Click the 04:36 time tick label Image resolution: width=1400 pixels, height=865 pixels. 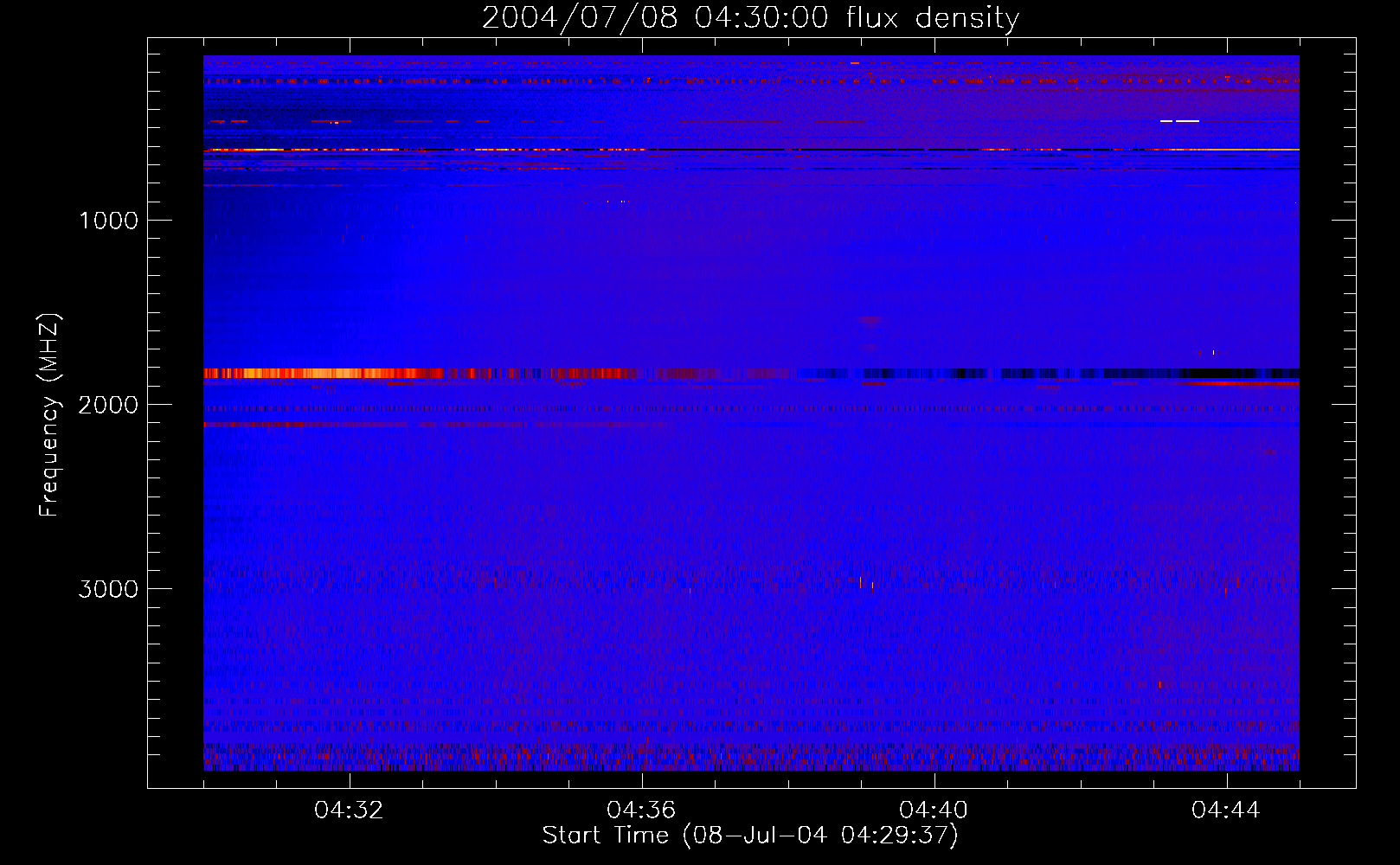(641, 811)
